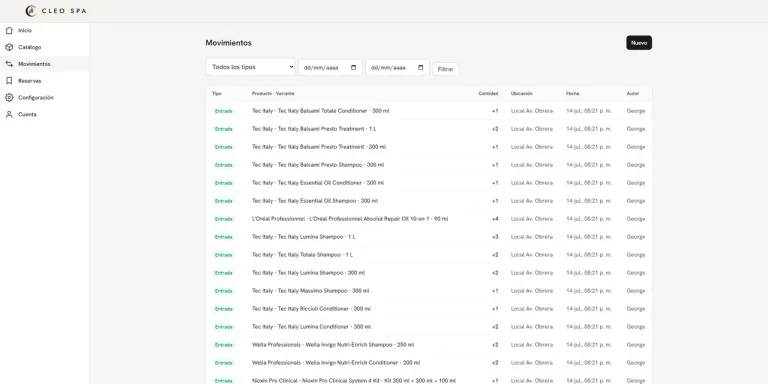Viewport: 768px width, 384px height.
Task: Select Tec Italy Totale Shampoo 1 L row
Action: [429, 255]
